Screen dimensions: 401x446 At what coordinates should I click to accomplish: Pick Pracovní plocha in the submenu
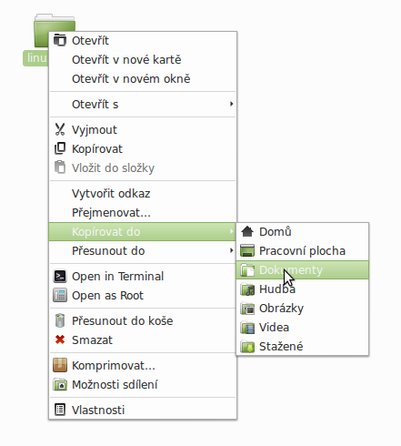[x=302, y=251]
